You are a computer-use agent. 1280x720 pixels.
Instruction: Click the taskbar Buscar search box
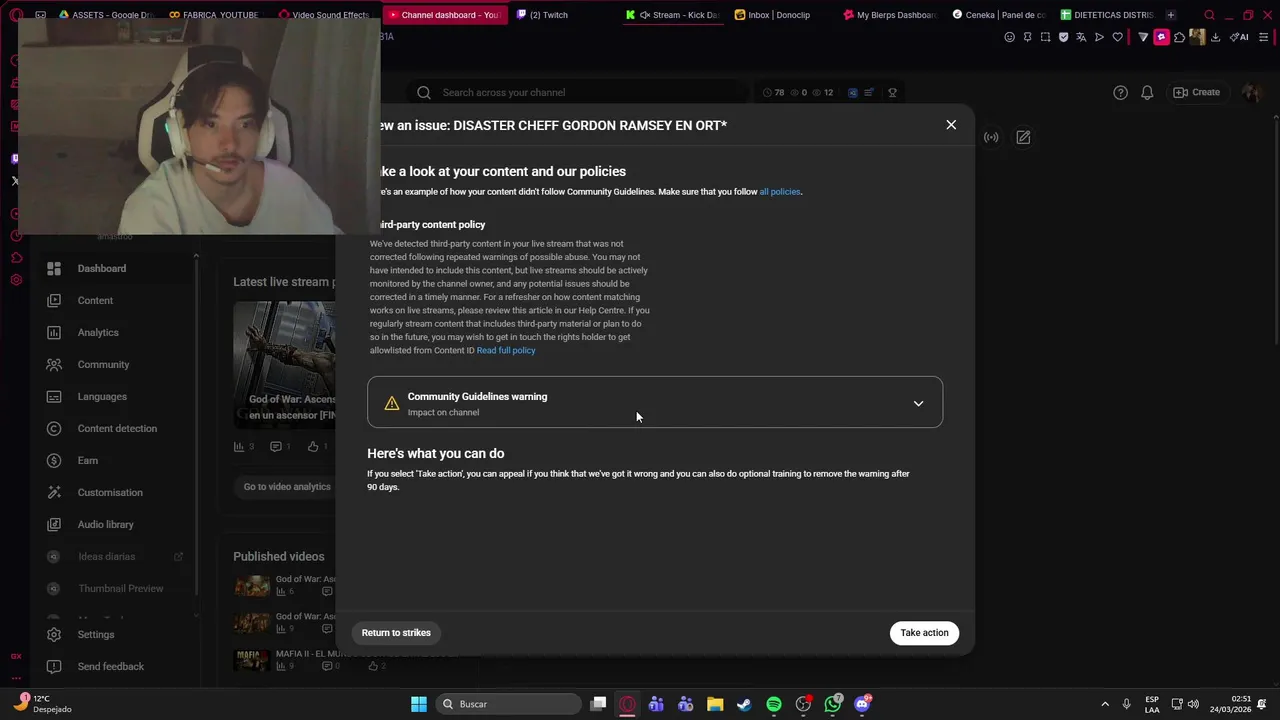[508, 704]
